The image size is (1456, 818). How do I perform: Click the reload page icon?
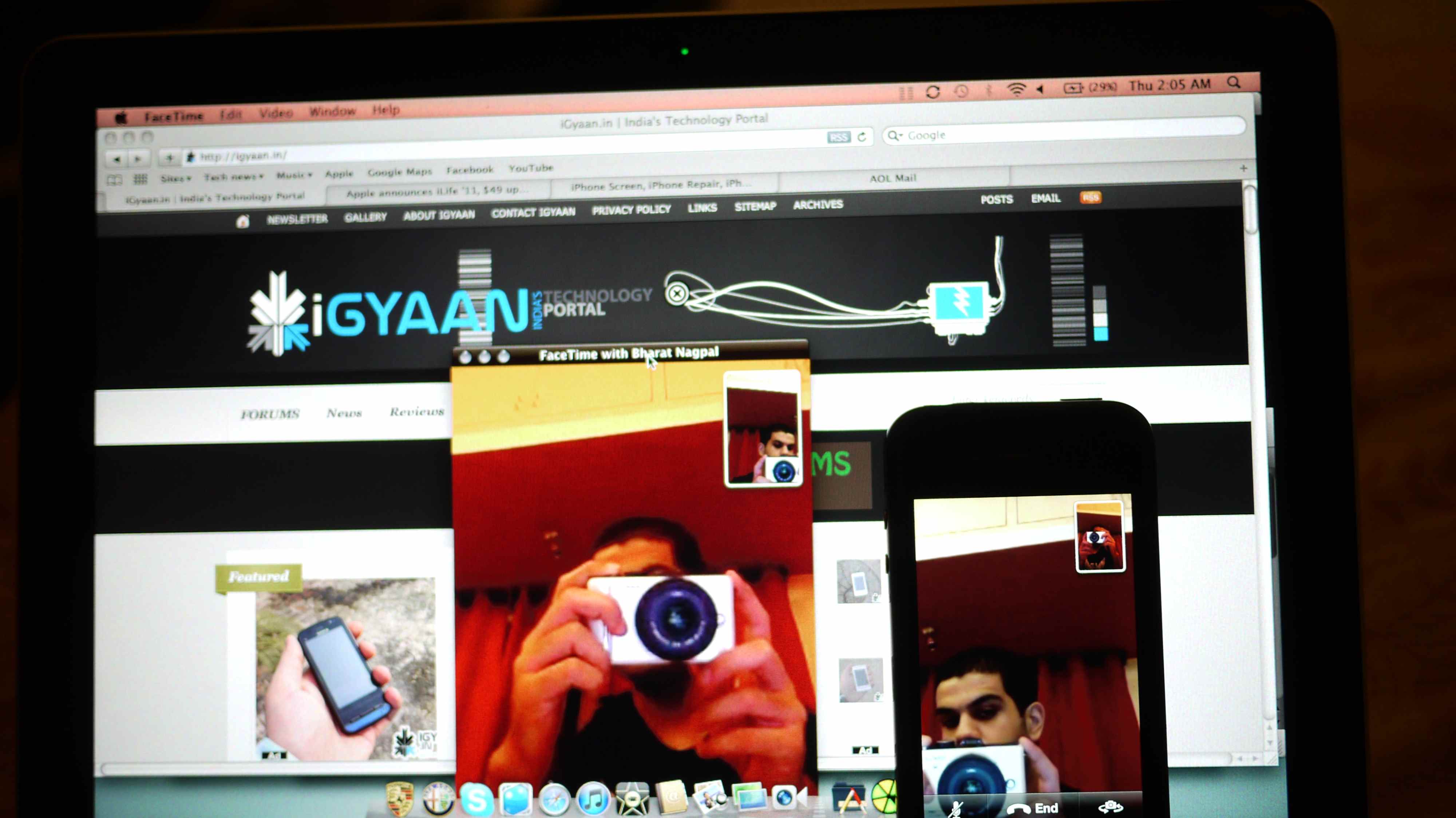pyautogui.click(x=862, y=137)
